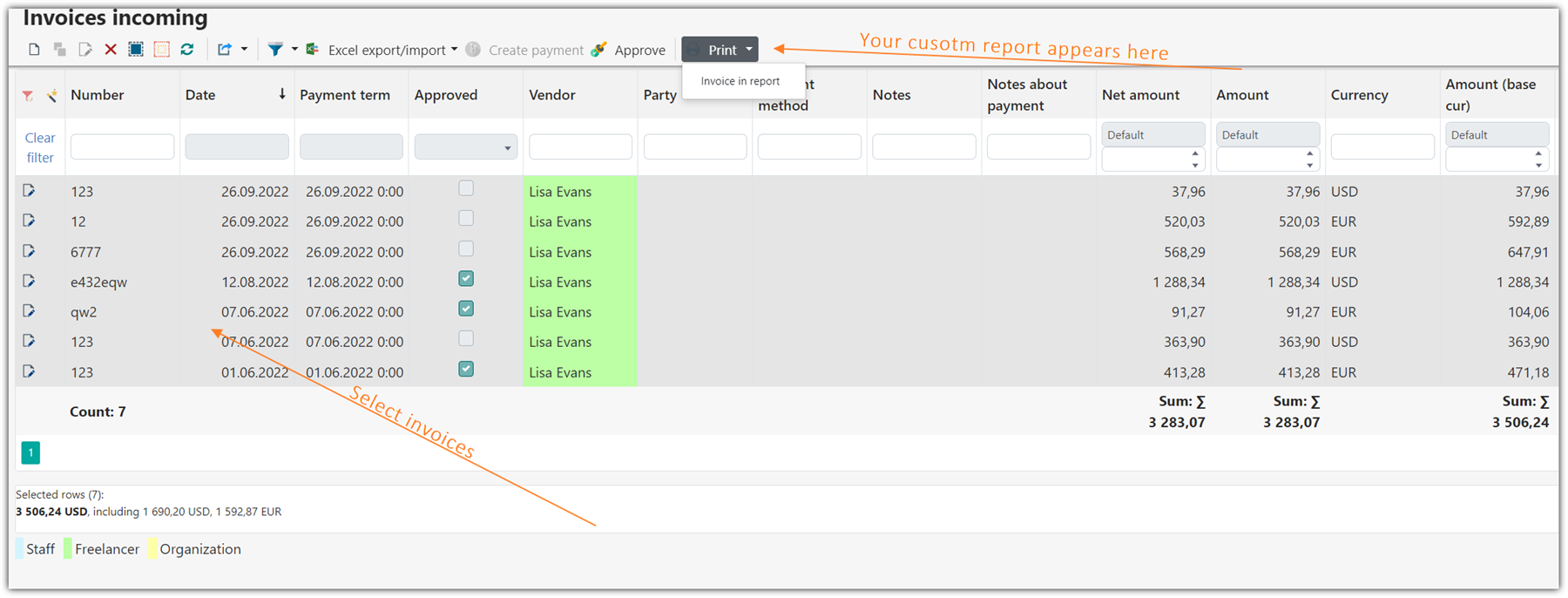Click the Approve button

(x=629, y=50)
